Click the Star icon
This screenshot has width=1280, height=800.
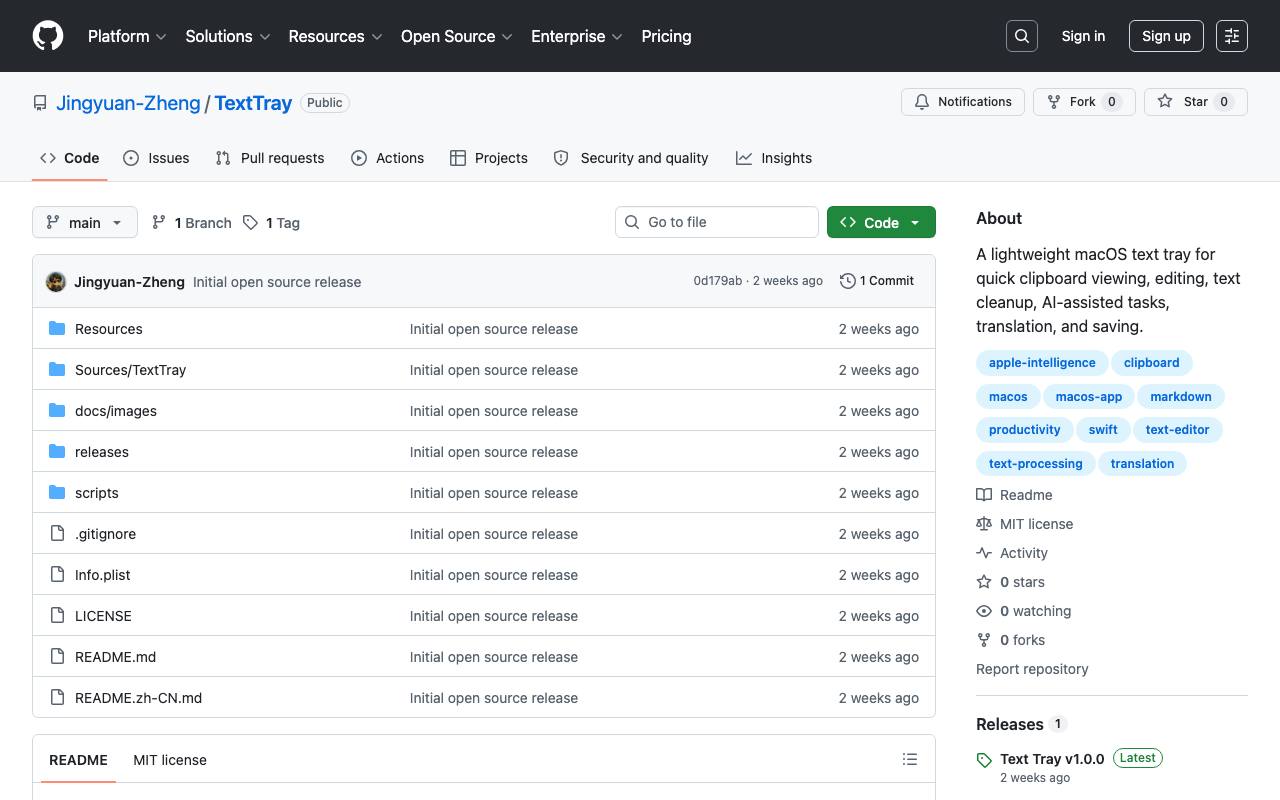[1165, 102]
